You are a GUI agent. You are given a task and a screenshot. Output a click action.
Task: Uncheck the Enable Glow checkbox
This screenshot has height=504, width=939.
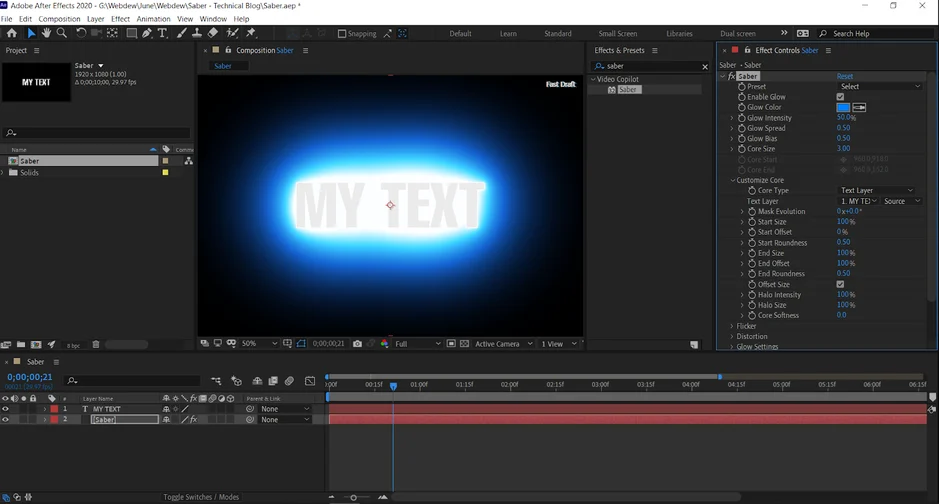[840, 97]
